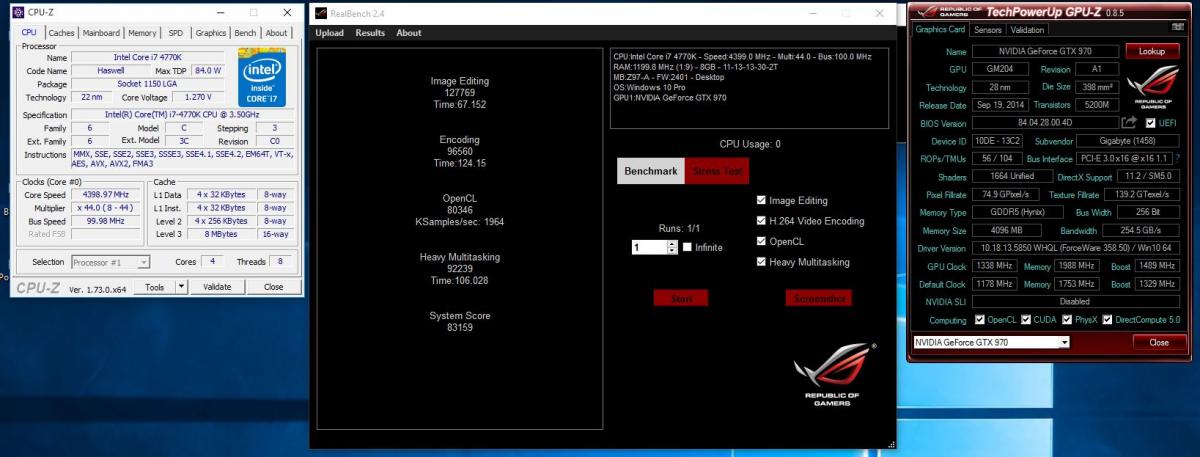The image size is (1200, 457).
Task: Open the About menu in RealBench
Action: pyautogui.click(x=409, y=33)
